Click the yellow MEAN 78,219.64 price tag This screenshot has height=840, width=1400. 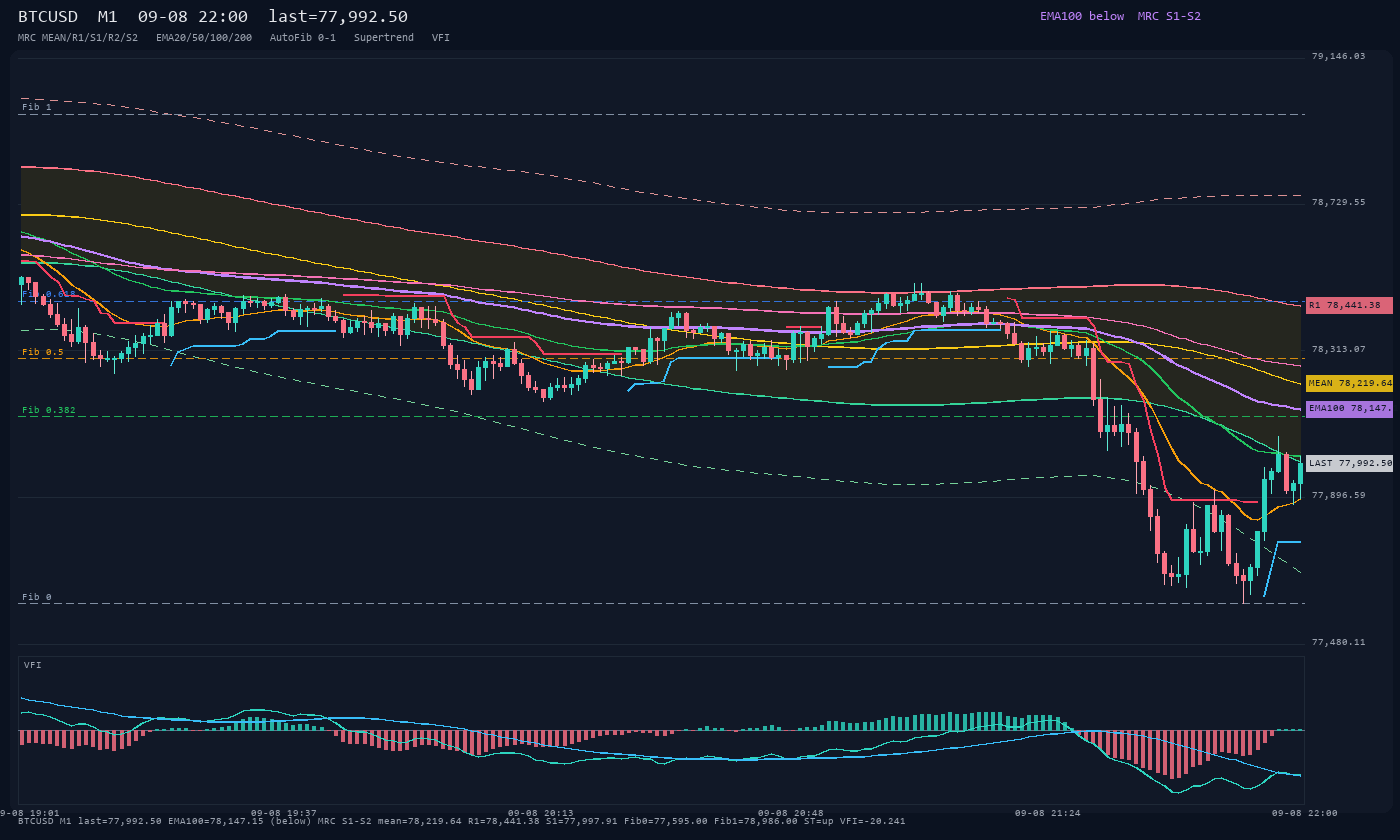[x=1349, y=383]
